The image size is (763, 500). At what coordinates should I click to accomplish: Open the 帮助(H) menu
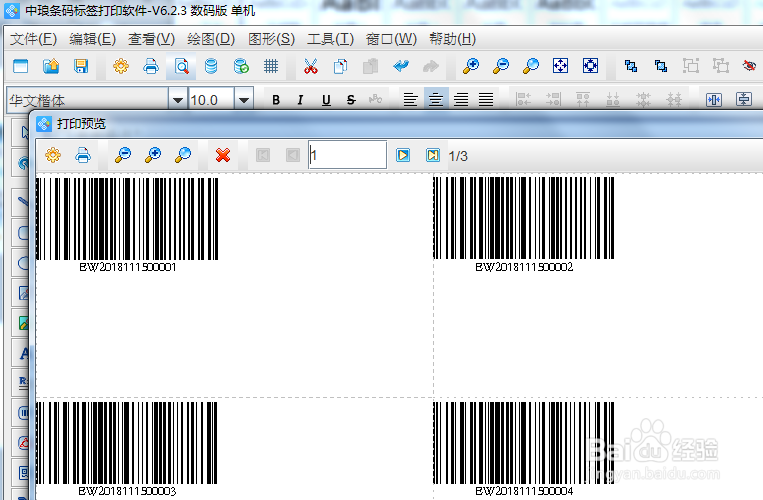coord(453,39)
